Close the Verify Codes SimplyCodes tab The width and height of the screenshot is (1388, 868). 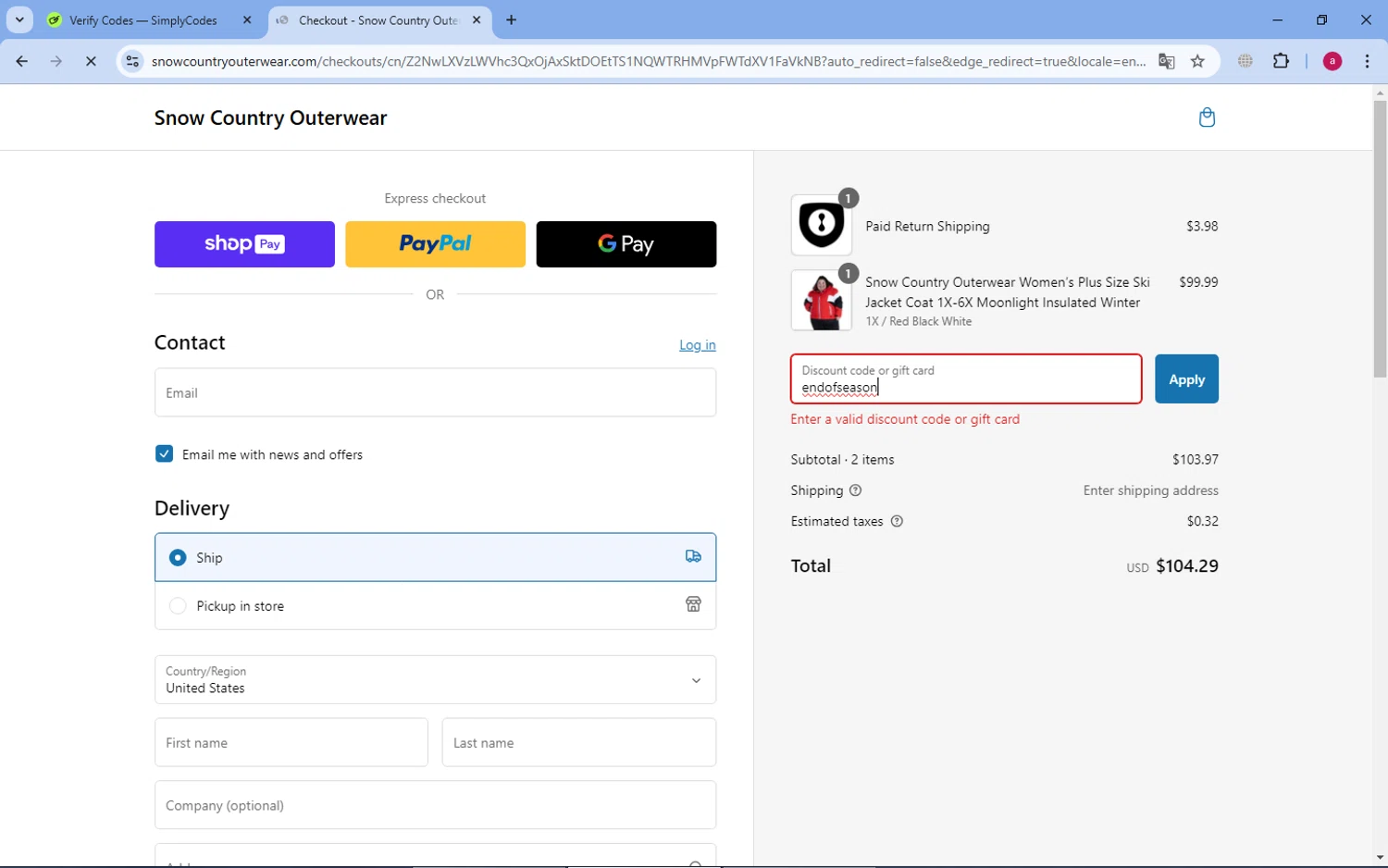pyautogui.click(x=247, y=19)
